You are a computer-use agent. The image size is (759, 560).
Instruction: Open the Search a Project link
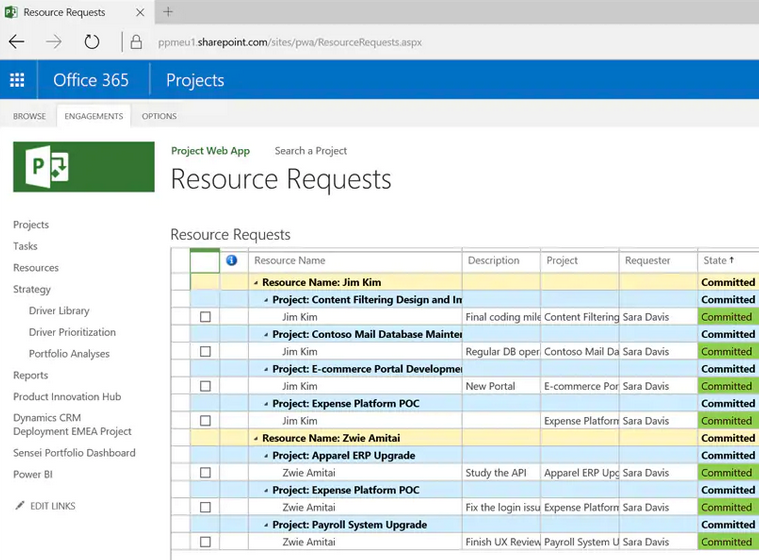click(x=311, y=151)
